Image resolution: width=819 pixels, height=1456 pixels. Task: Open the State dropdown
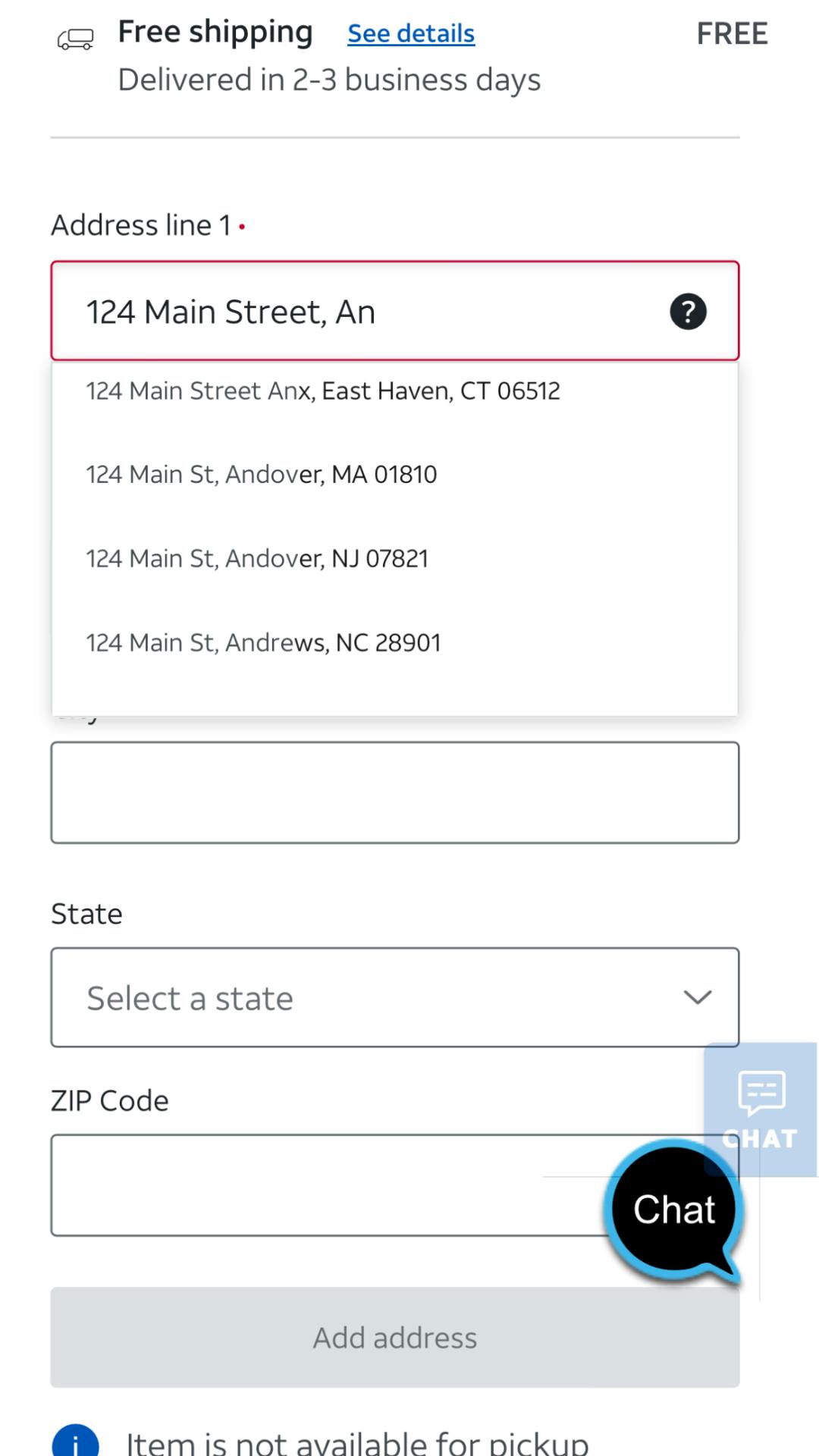[394, 997]
